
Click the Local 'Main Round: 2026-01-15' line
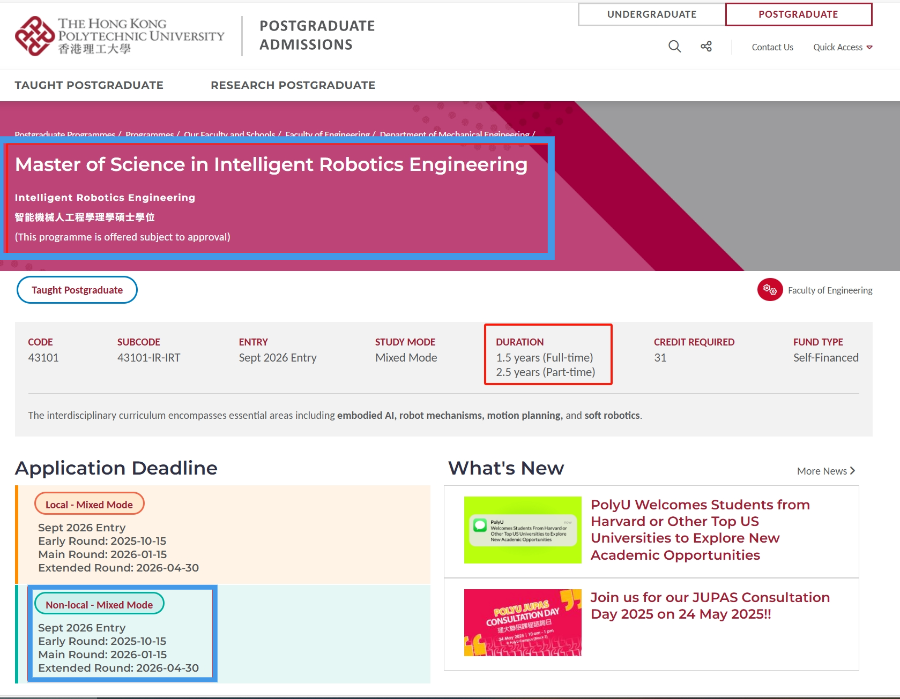click(x=102, y=554)
